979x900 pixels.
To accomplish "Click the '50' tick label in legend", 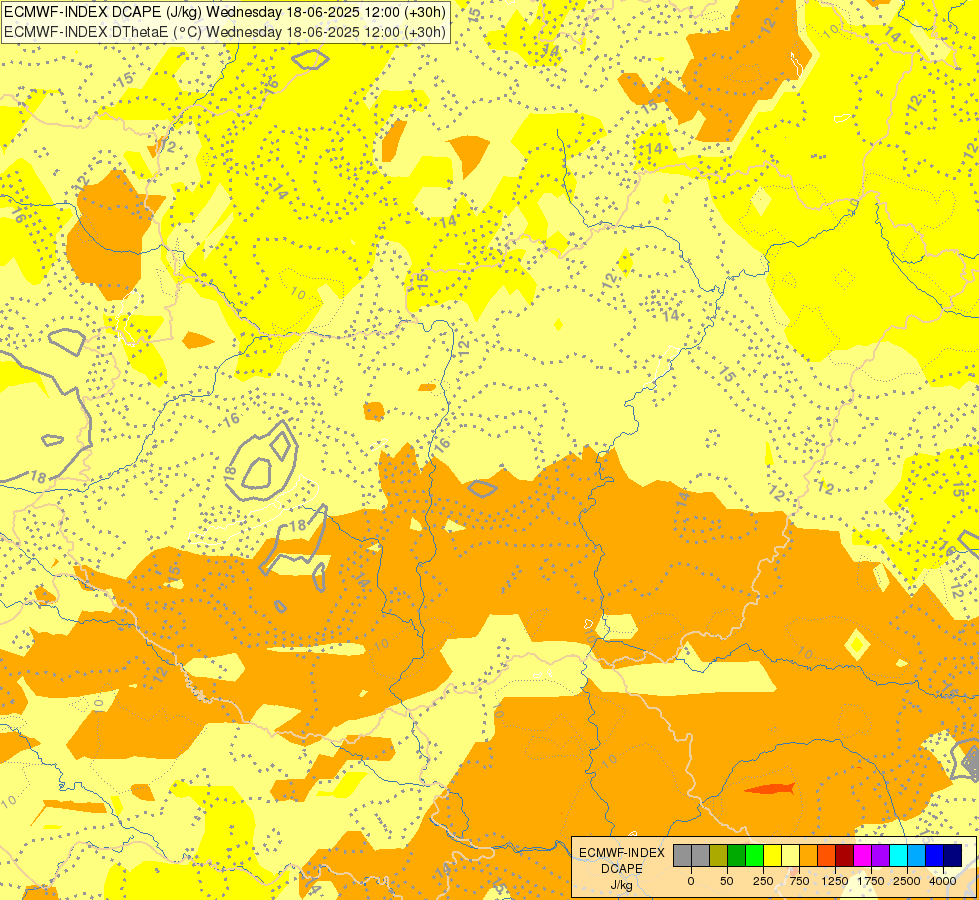I will pyautogui.click(x=727, y=881).
